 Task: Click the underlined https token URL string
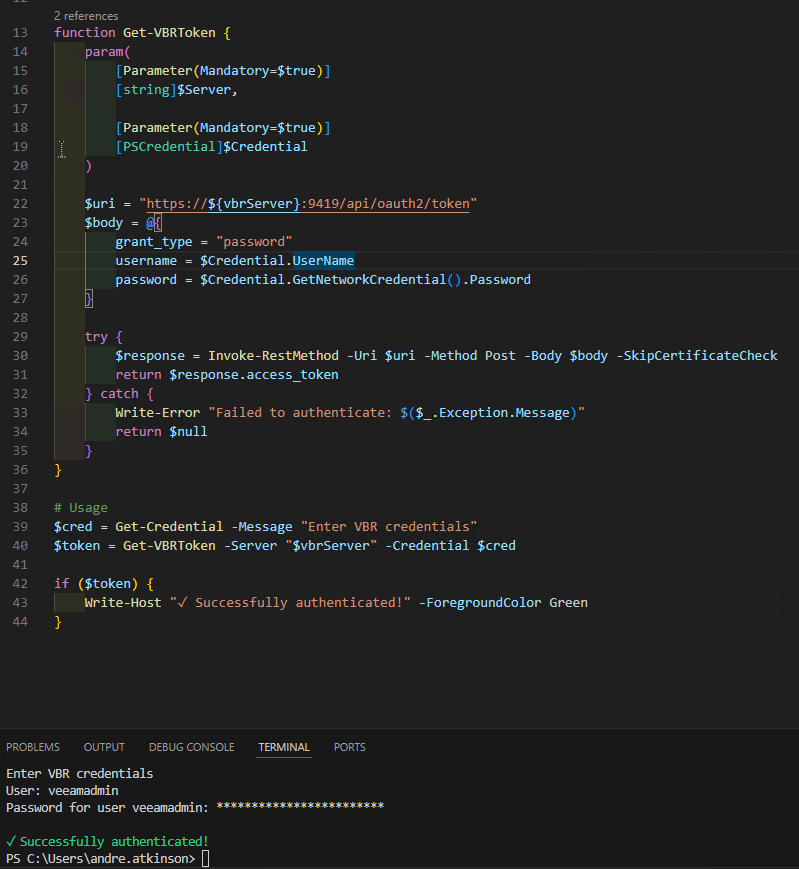(308, 204)
